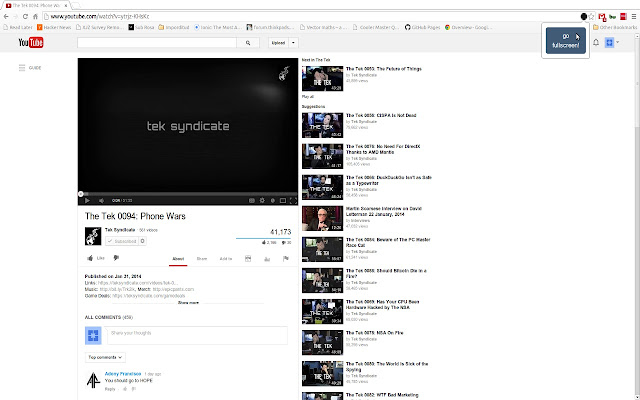Open the notifications bell

(596, 42)
